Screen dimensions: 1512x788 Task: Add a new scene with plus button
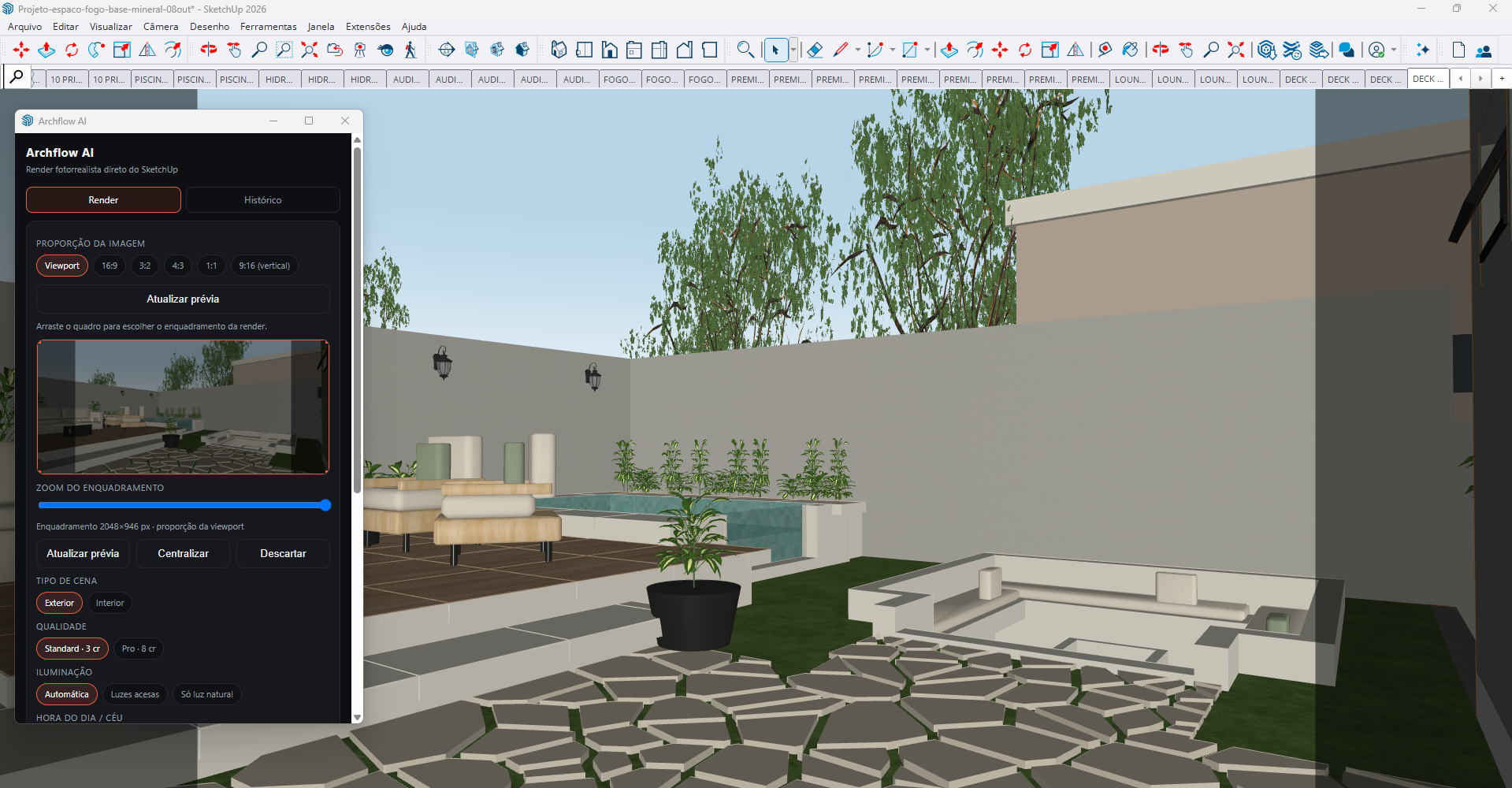[x=1502, y=78]
